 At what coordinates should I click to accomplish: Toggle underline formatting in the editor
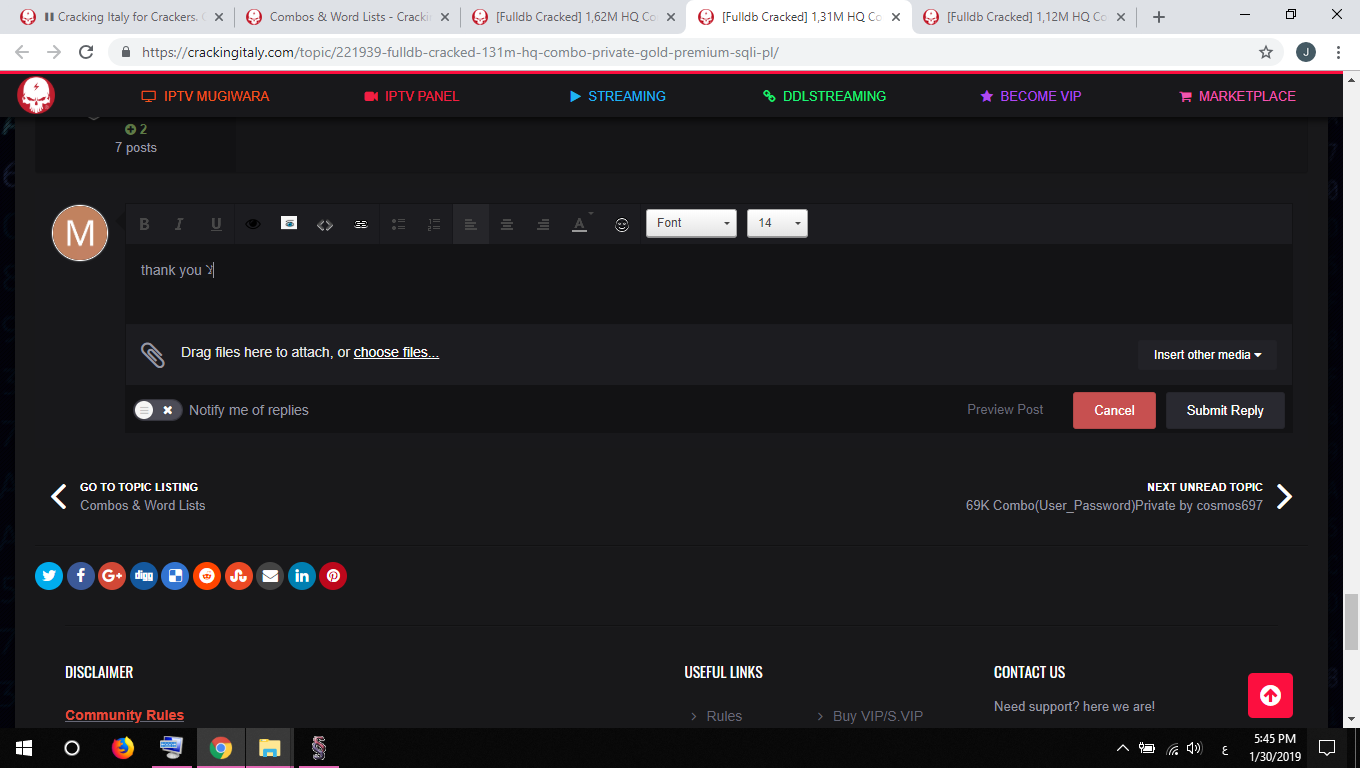(216, 225)
